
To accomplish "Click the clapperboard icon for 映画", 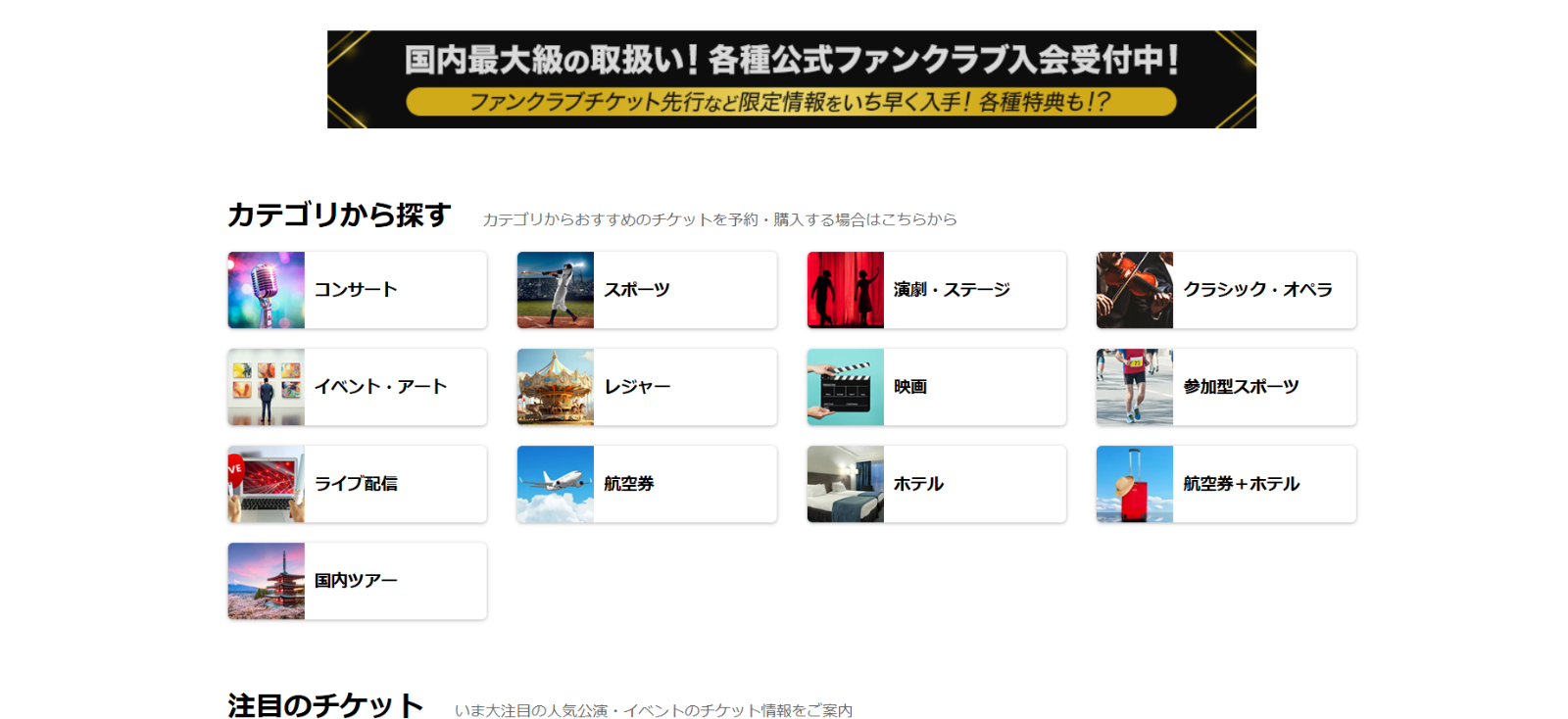I will point(845,387).
